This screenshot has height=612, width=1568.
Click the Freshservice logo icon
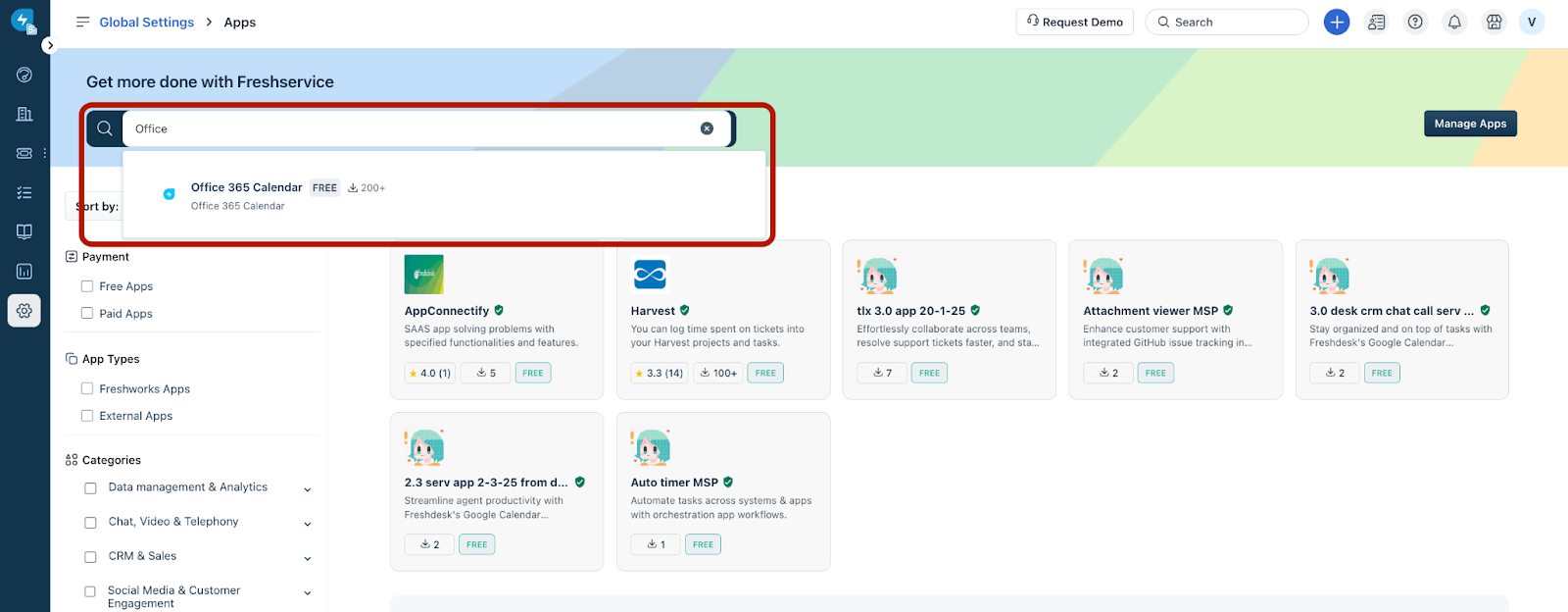[24, 21]
